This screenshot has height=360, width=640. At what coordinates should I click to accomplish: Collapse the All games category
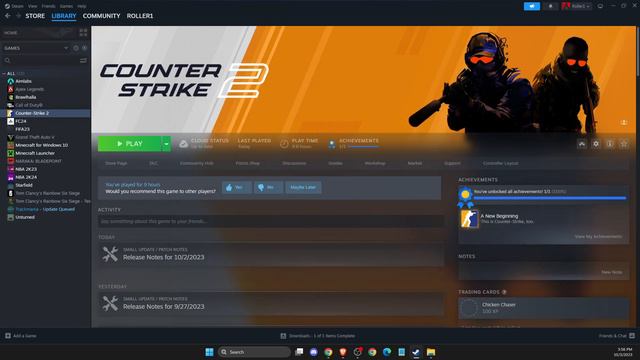tap(4, 73)
